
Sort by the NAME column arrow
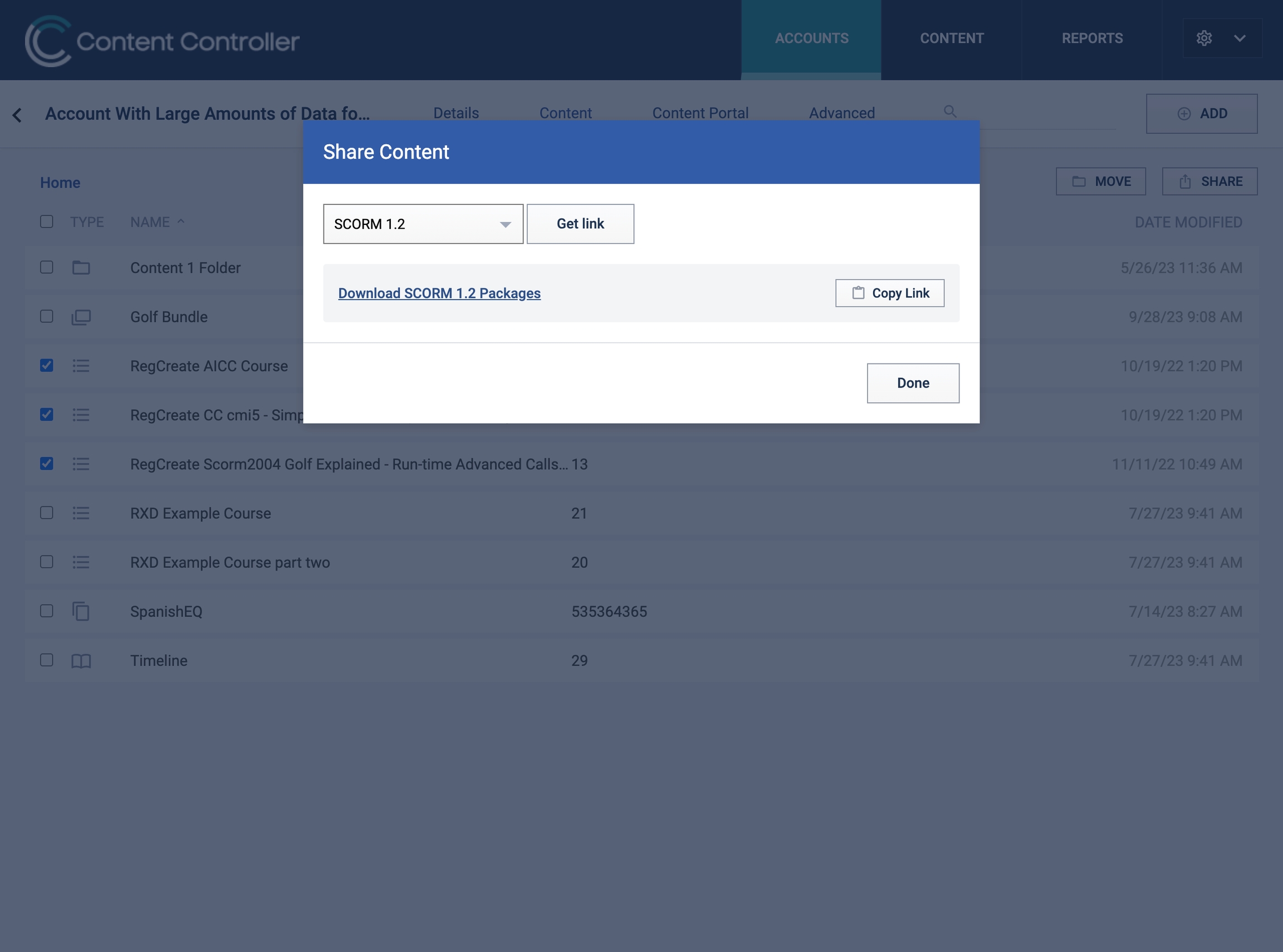[x=180, y=221]
